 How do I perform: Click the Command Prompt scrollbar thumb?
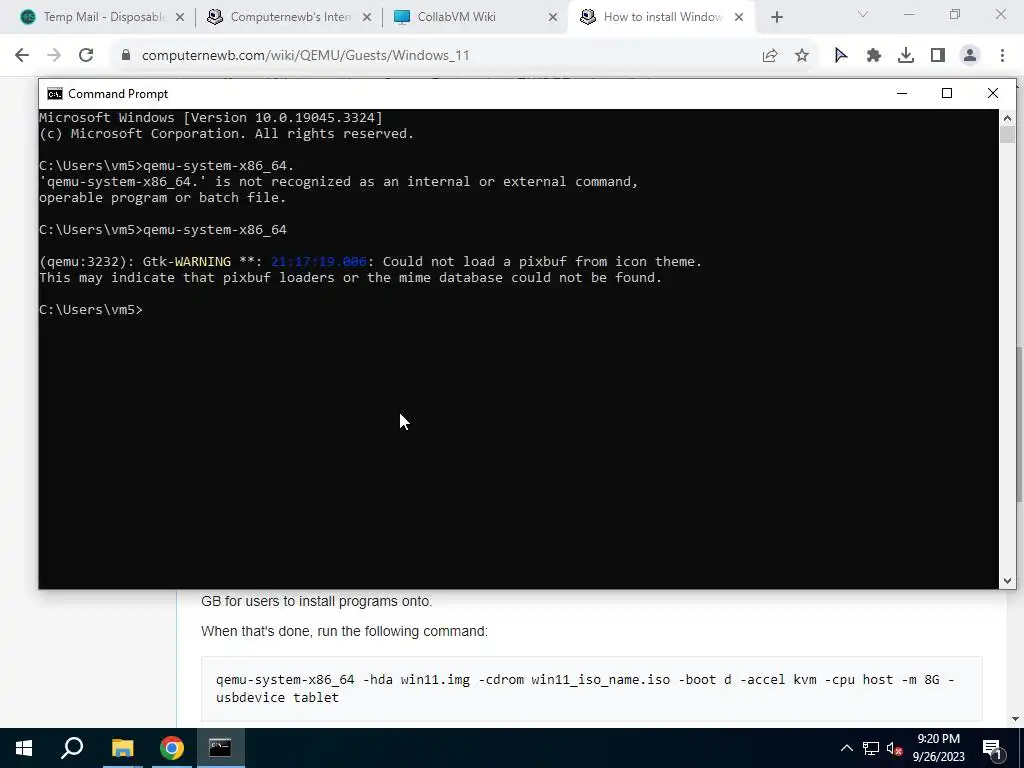(x=1007, y=135)
